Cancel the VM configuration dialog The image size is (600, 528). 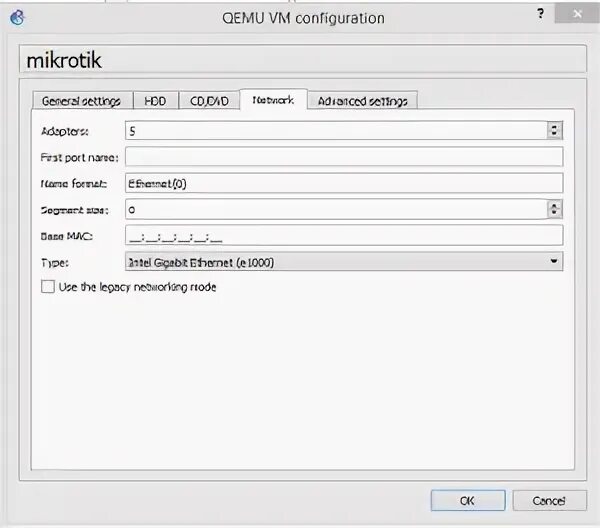(549, 500)
